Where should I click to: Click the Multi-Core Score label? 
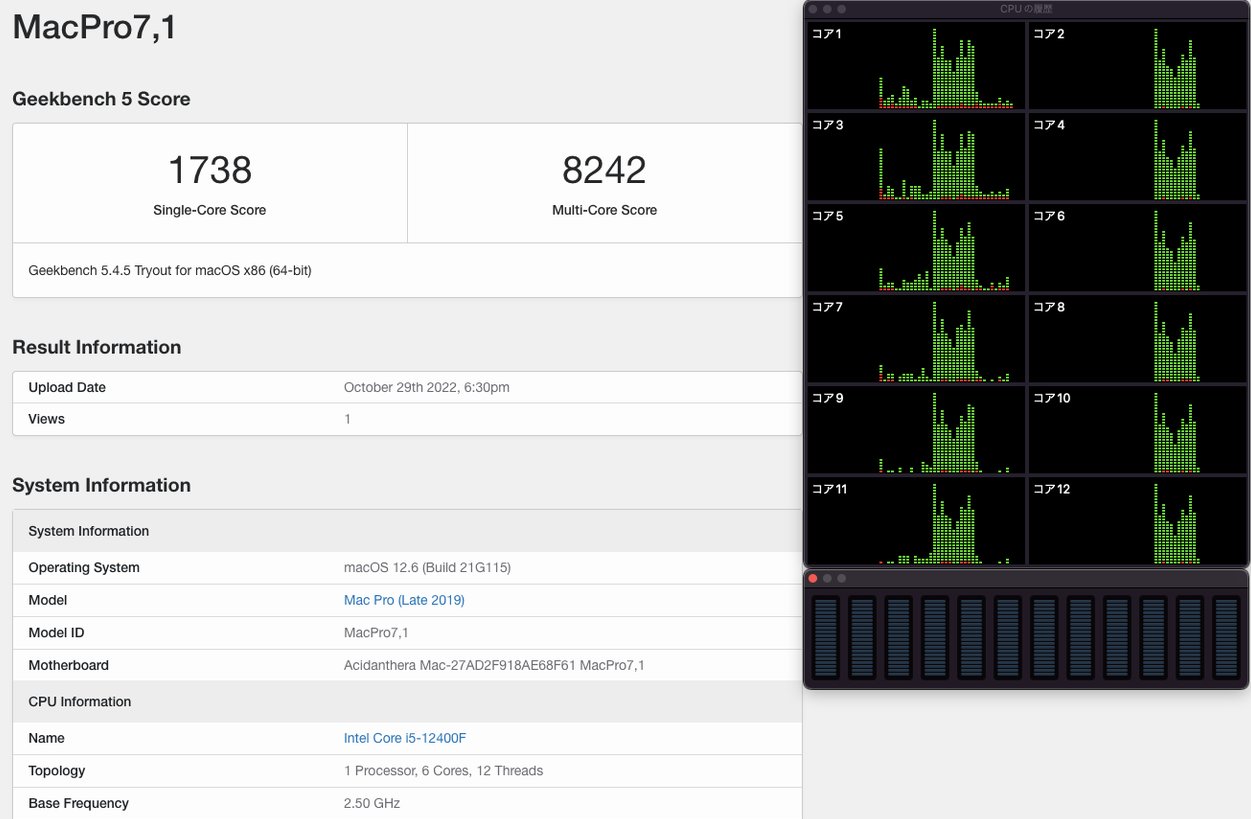coord(604,210)
